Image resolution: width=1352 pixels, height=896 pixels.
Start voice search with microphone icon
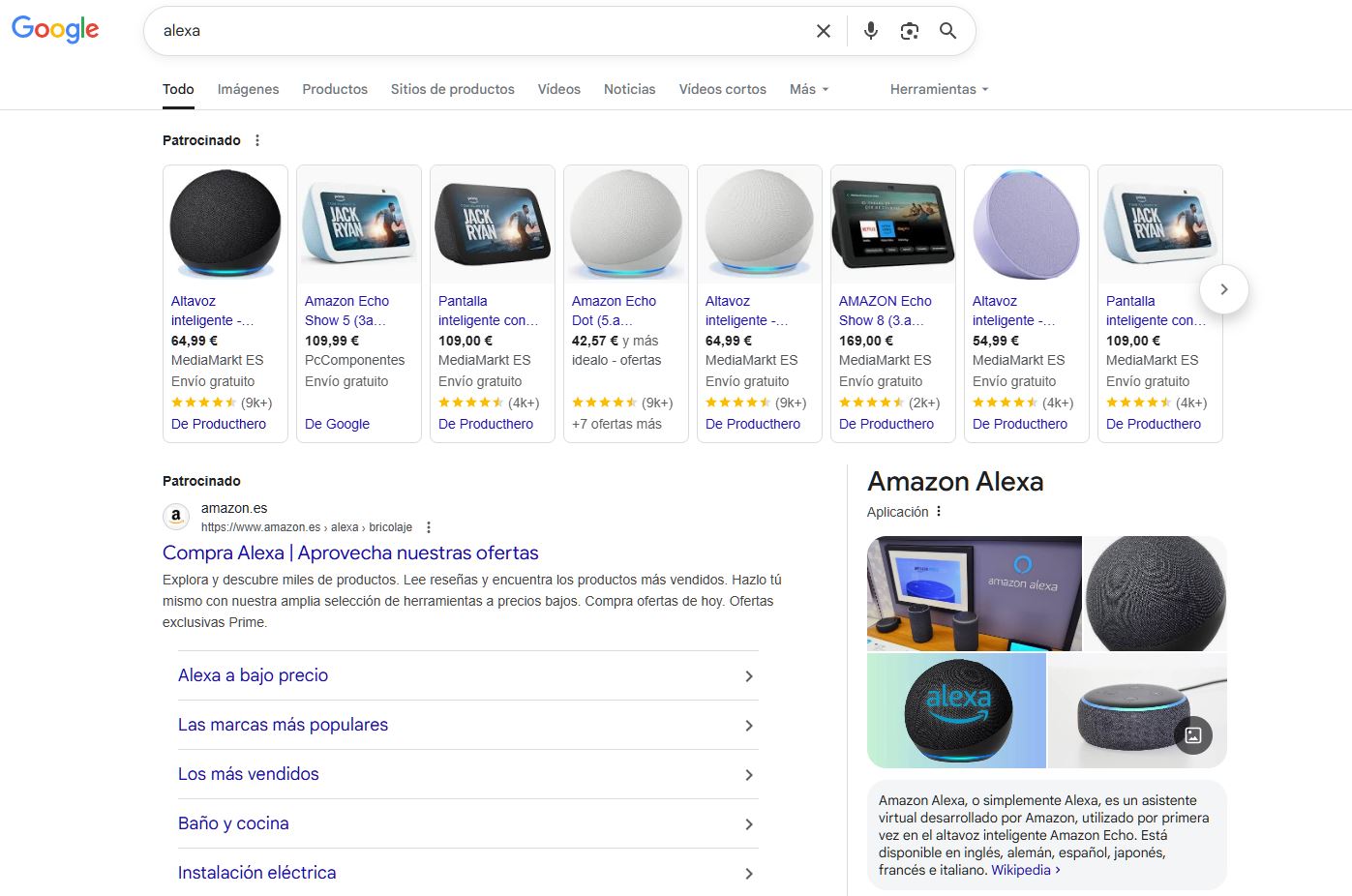tap(871, 31)
